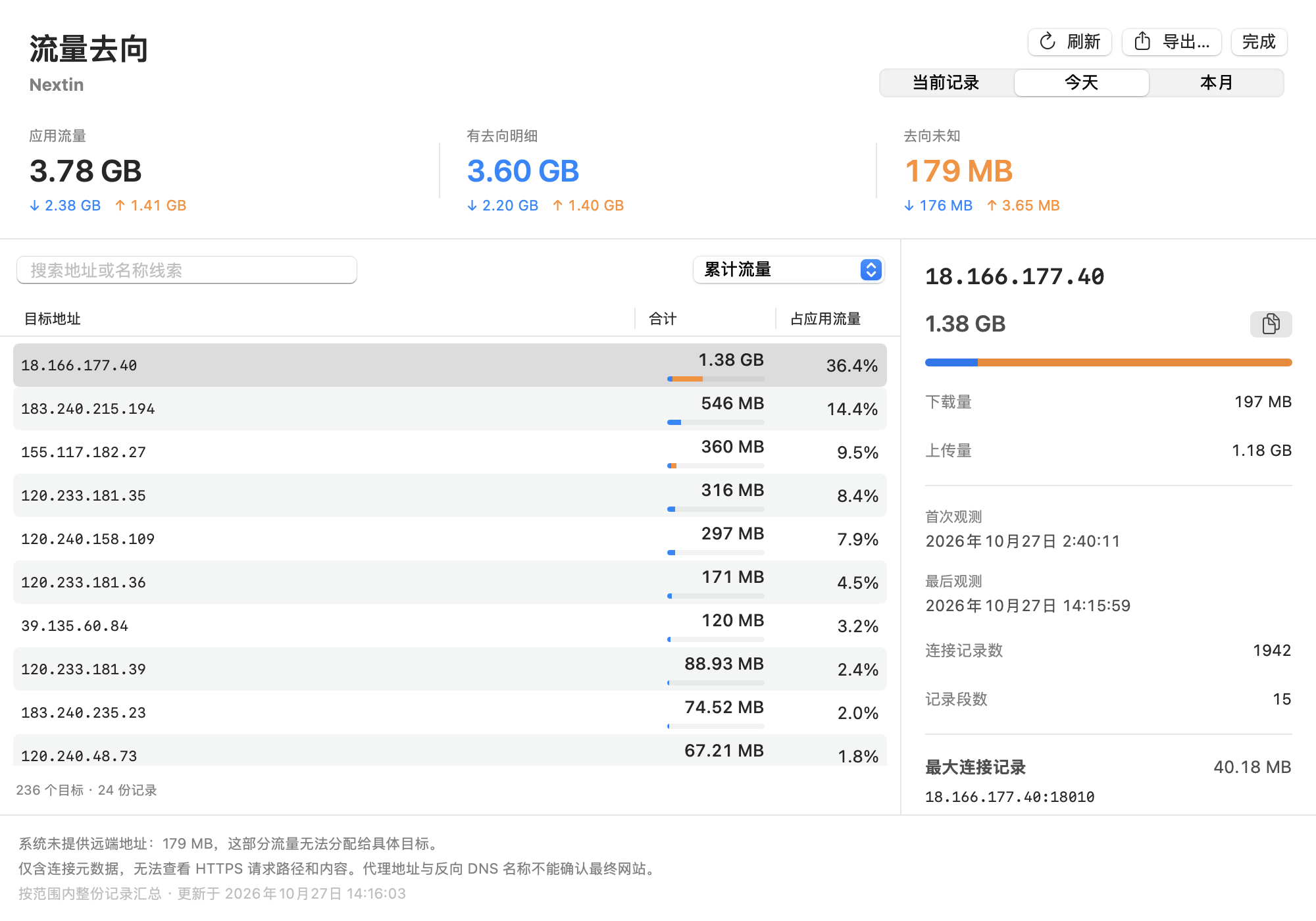Image resolution: width=1316 pixels, height=921 pixels.
Task: Click the 236 个目标 status text
Action: tap(50, 790)
